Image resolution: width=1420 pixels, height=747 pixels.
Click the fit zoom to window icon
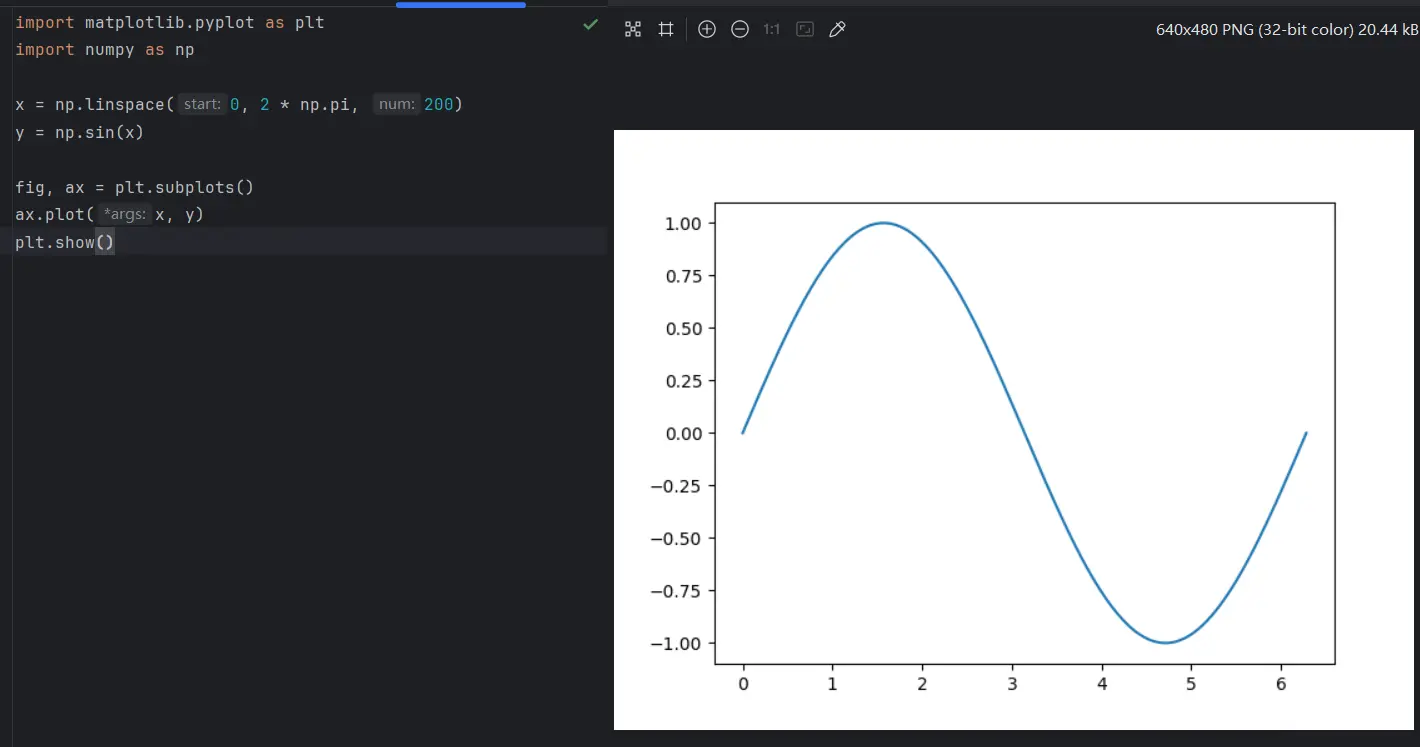[x=805, y=30]
